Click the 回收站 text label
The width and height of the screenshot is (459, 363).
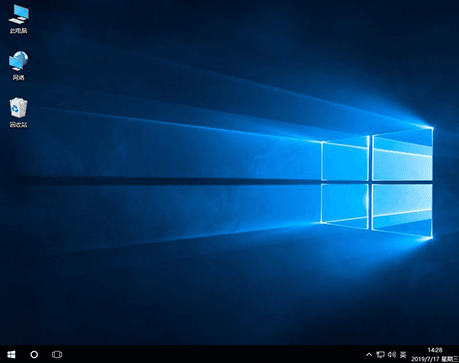18,125
